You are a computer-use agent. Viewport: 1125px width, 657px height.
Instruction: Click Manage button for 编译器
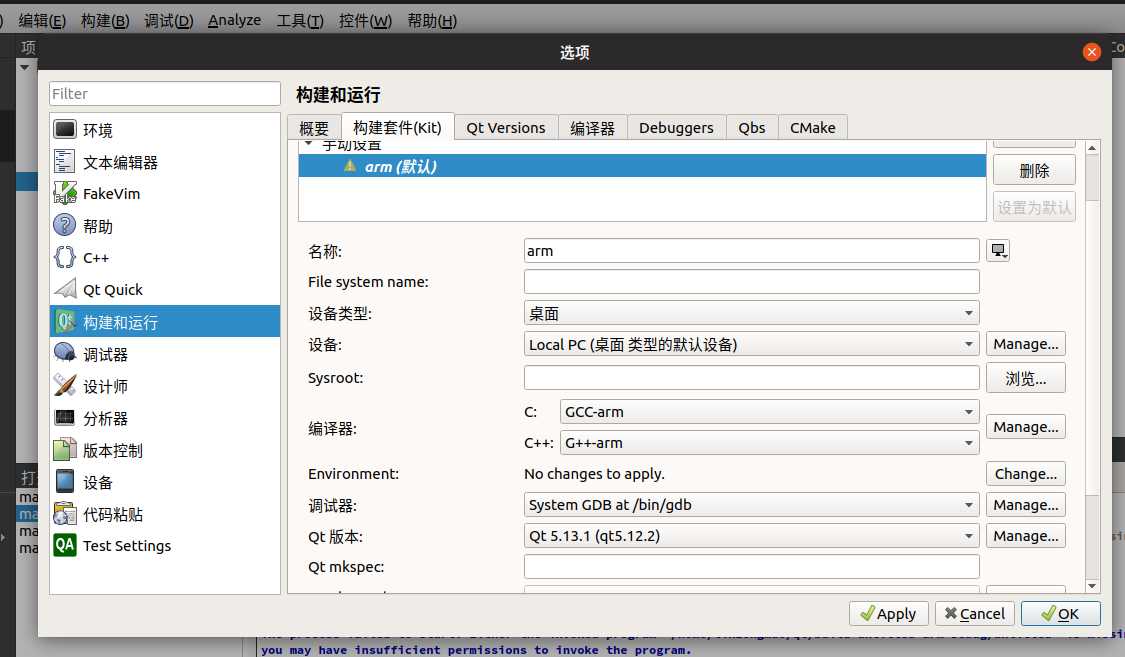(x=1025, y=427)
